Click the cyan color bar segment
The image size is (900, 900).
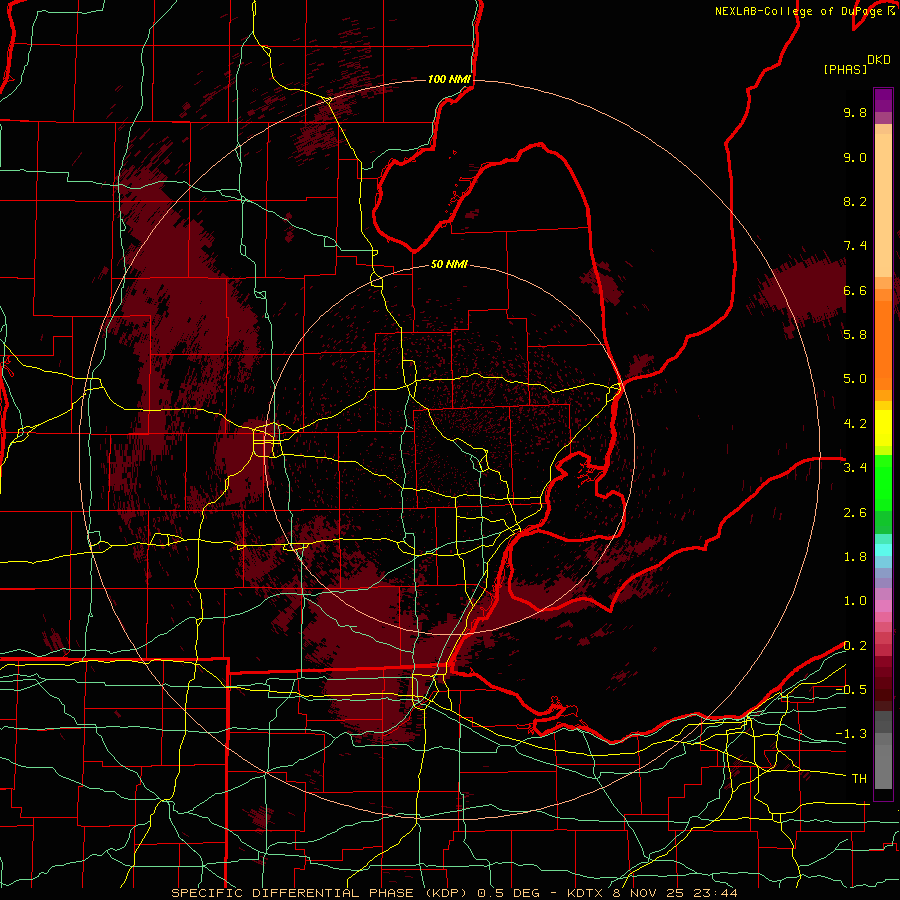883,550
